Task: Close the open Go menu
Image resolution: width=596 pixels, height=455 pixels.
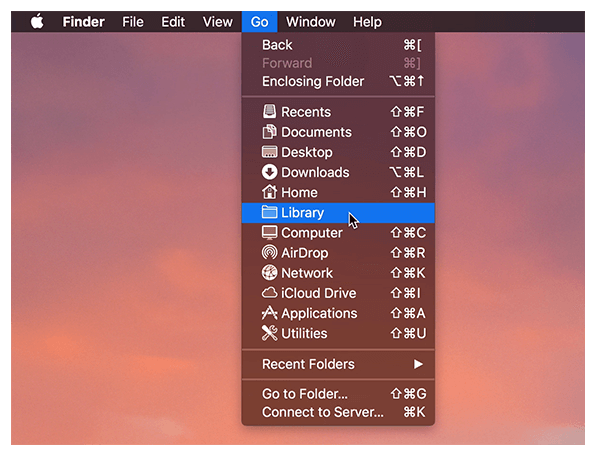Action: click(x=260, y=22)
